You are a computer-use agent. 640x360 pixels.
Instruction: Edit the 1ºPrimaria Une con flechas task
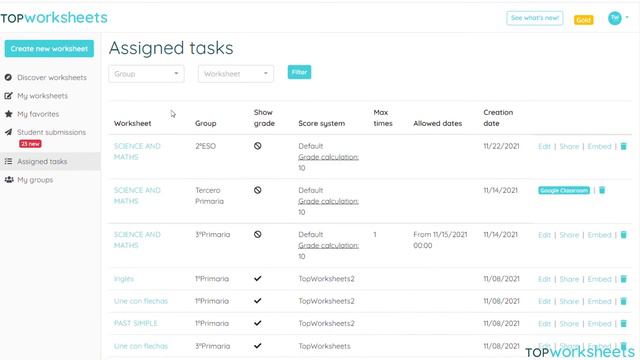coord(544,301)
